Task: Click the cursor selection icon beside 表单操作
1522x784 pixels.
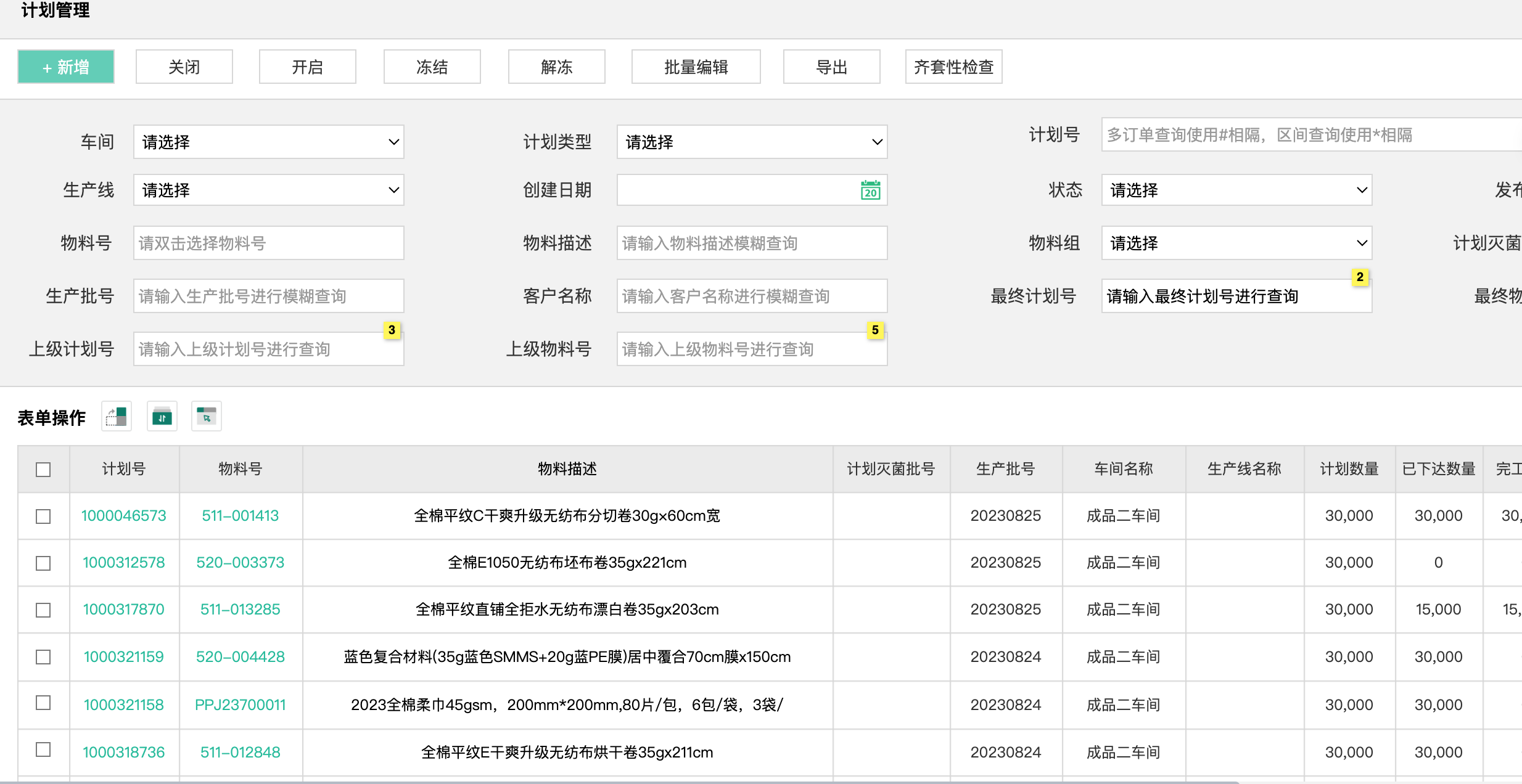Action: [x=207, y=417]
